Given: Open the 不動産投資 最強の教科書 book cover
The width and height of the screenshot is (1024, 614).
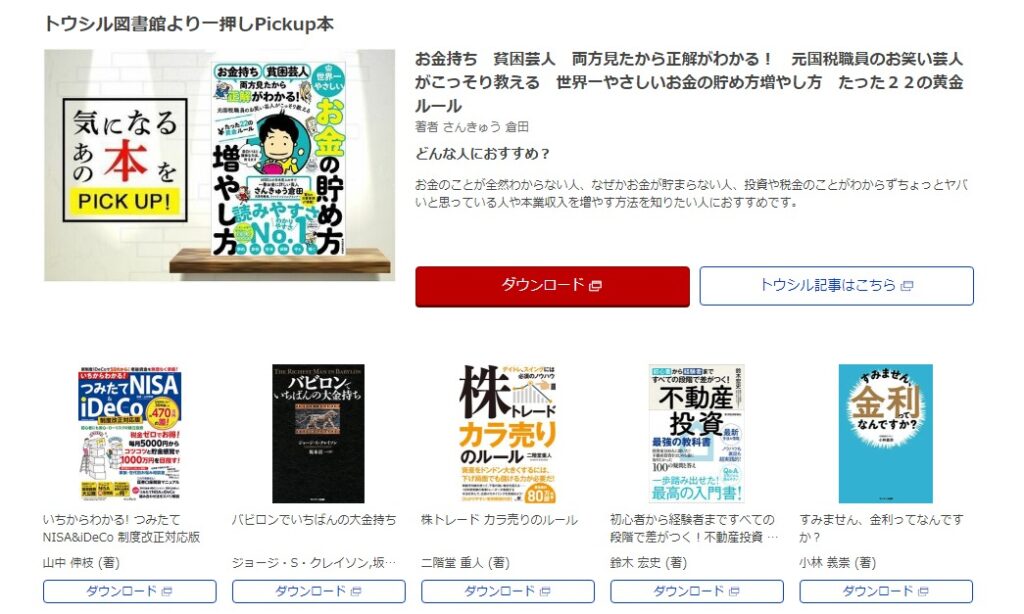Looking at the screenshot, I should [x=696, y=434].
